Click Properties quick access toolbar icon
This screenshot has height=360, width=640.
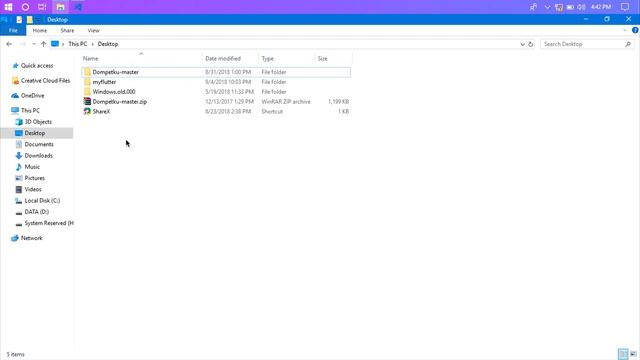[x=19, y=20]
